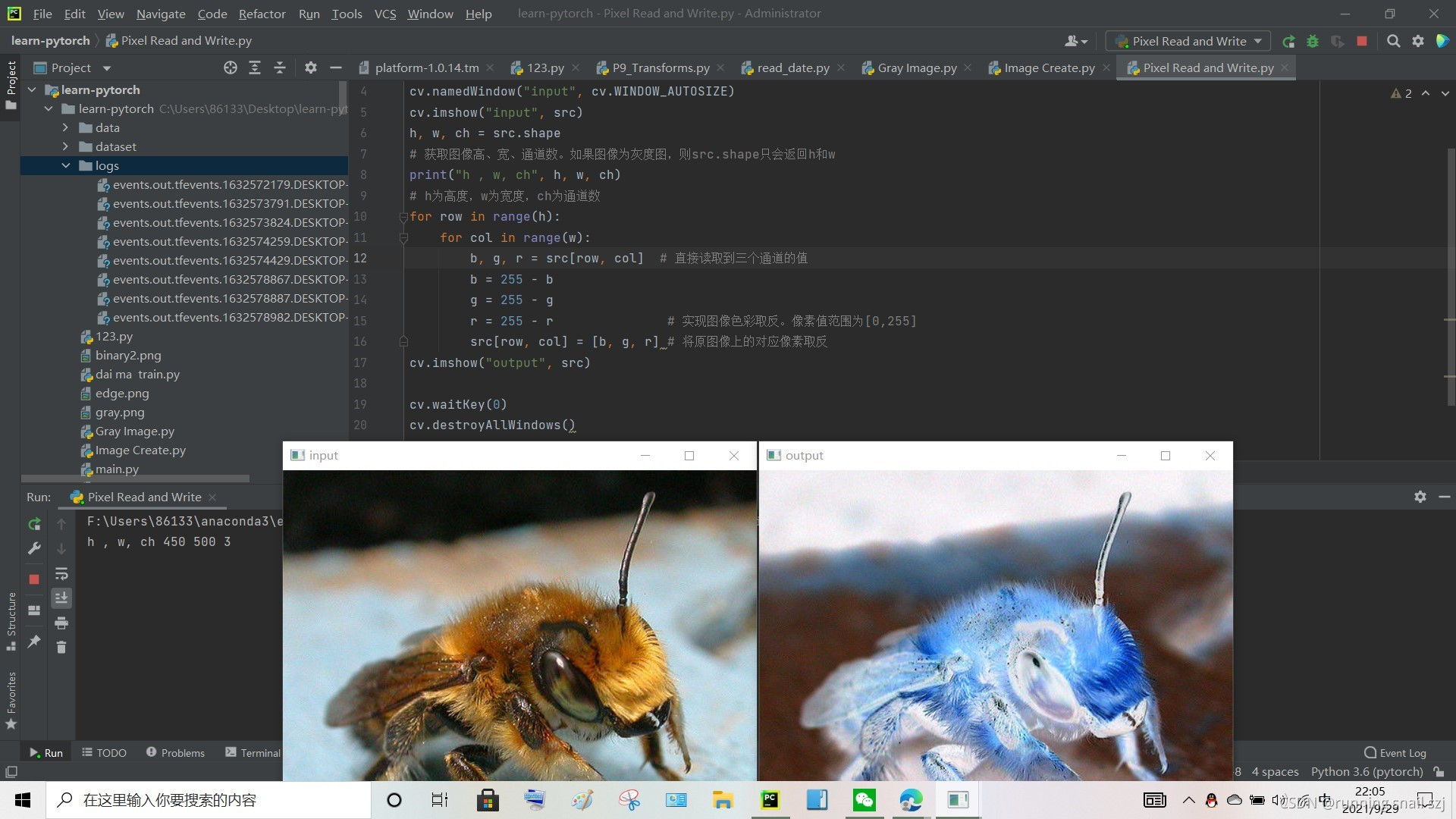Pin the Run tab with pin icon
The width and height of the screenshot is (1456, 819).
tap(34, 642)
